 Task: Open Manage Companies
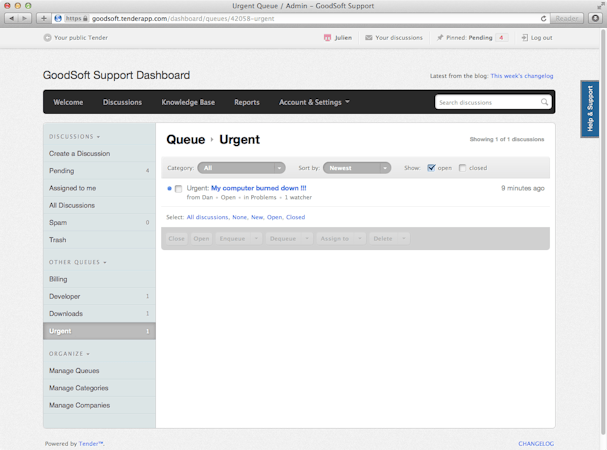pos(99,405)
